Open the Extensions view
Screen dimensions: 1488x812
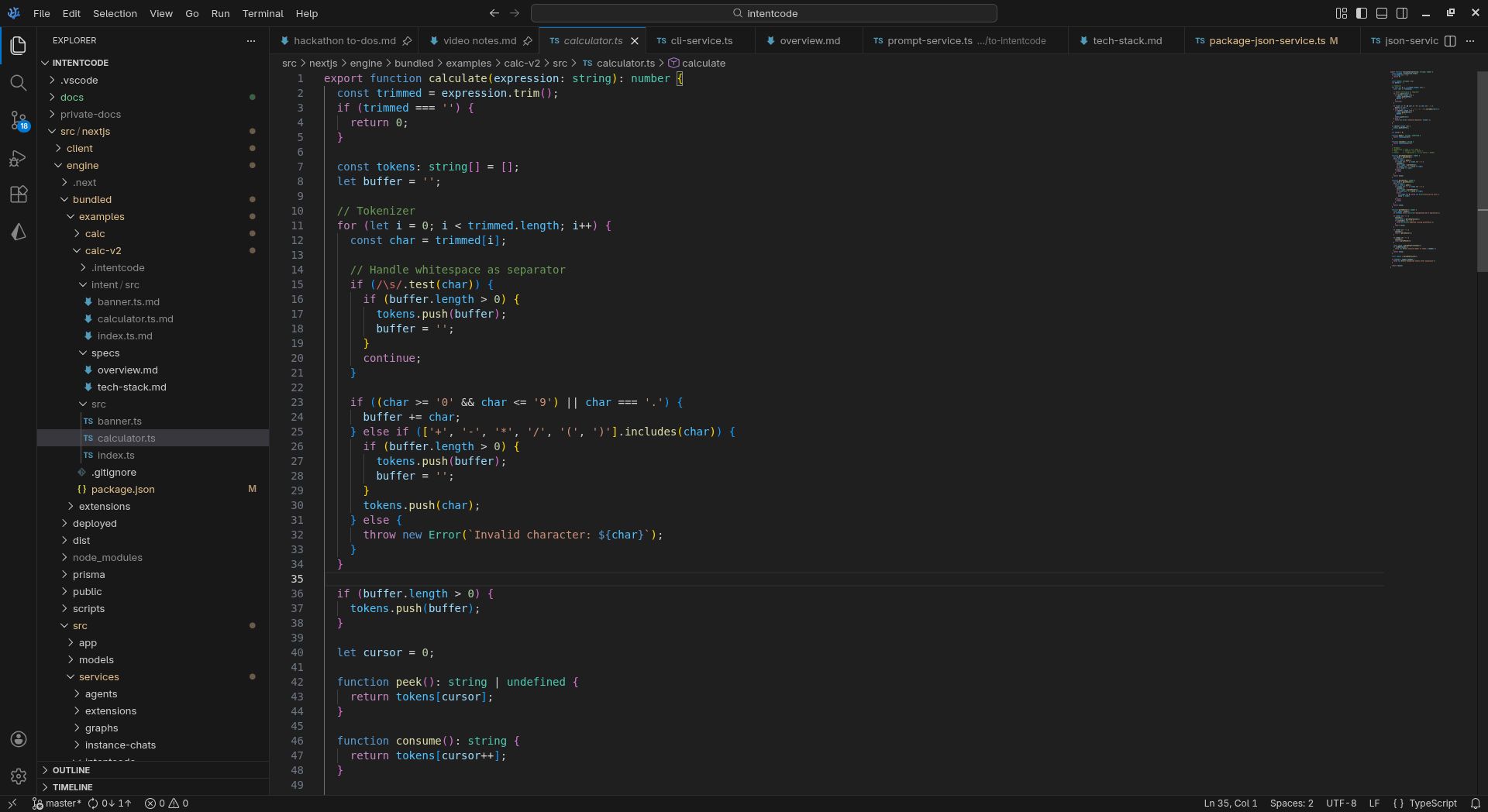pos(19,194)
